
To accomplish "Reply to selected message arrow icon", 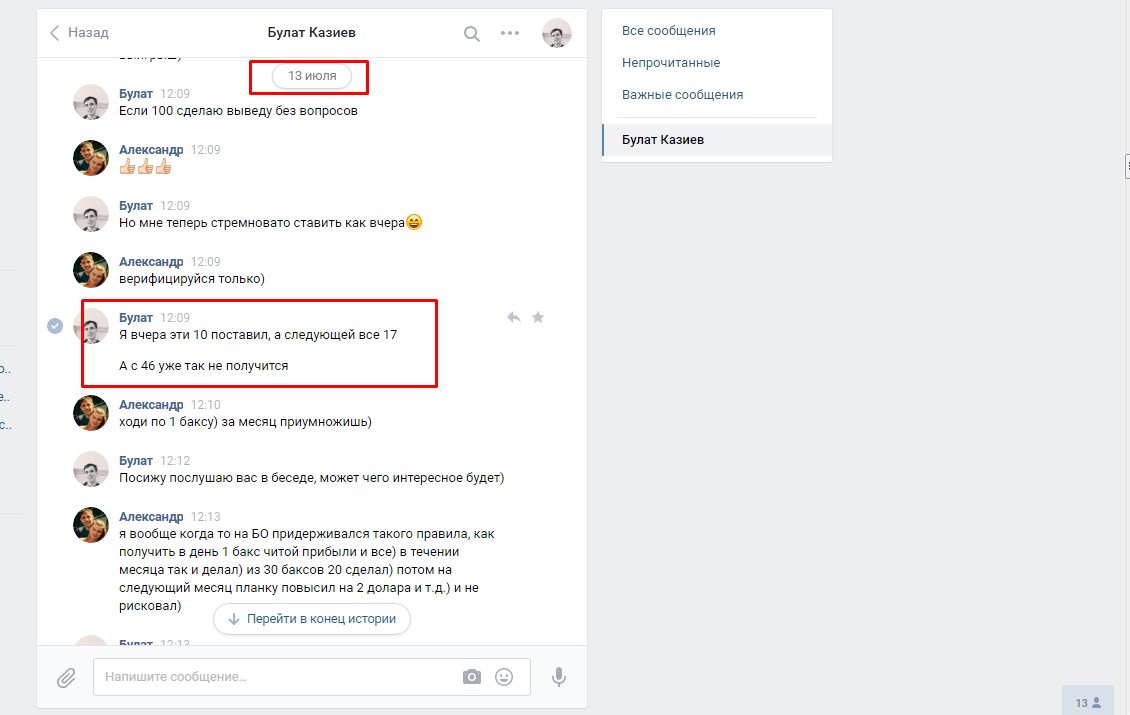I will [513, 317].
